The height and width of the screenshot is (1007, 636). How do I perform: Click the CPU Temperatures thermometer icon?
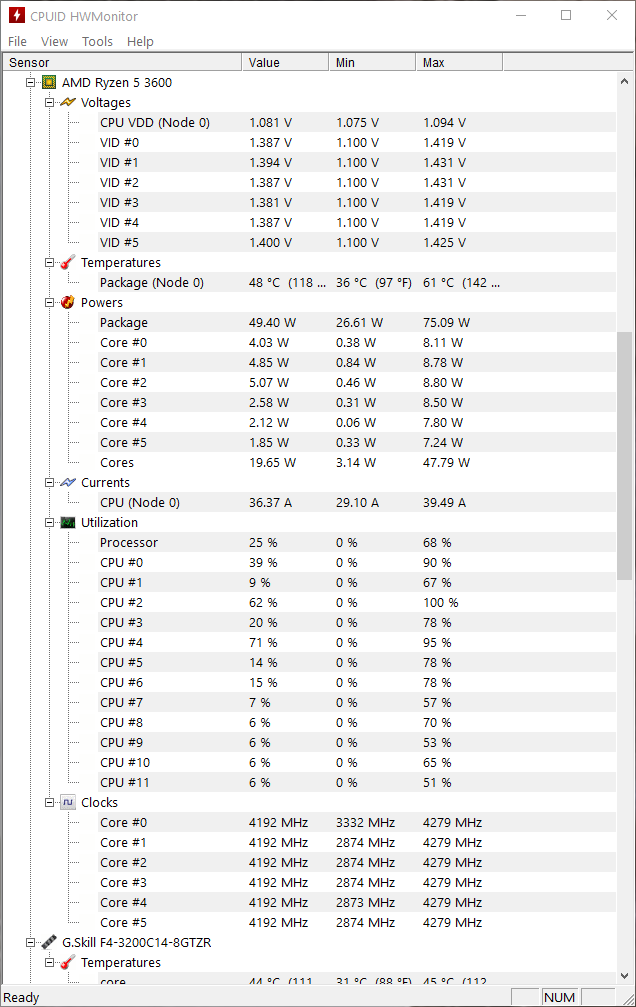pyautogui.click(x=68, y=262)
